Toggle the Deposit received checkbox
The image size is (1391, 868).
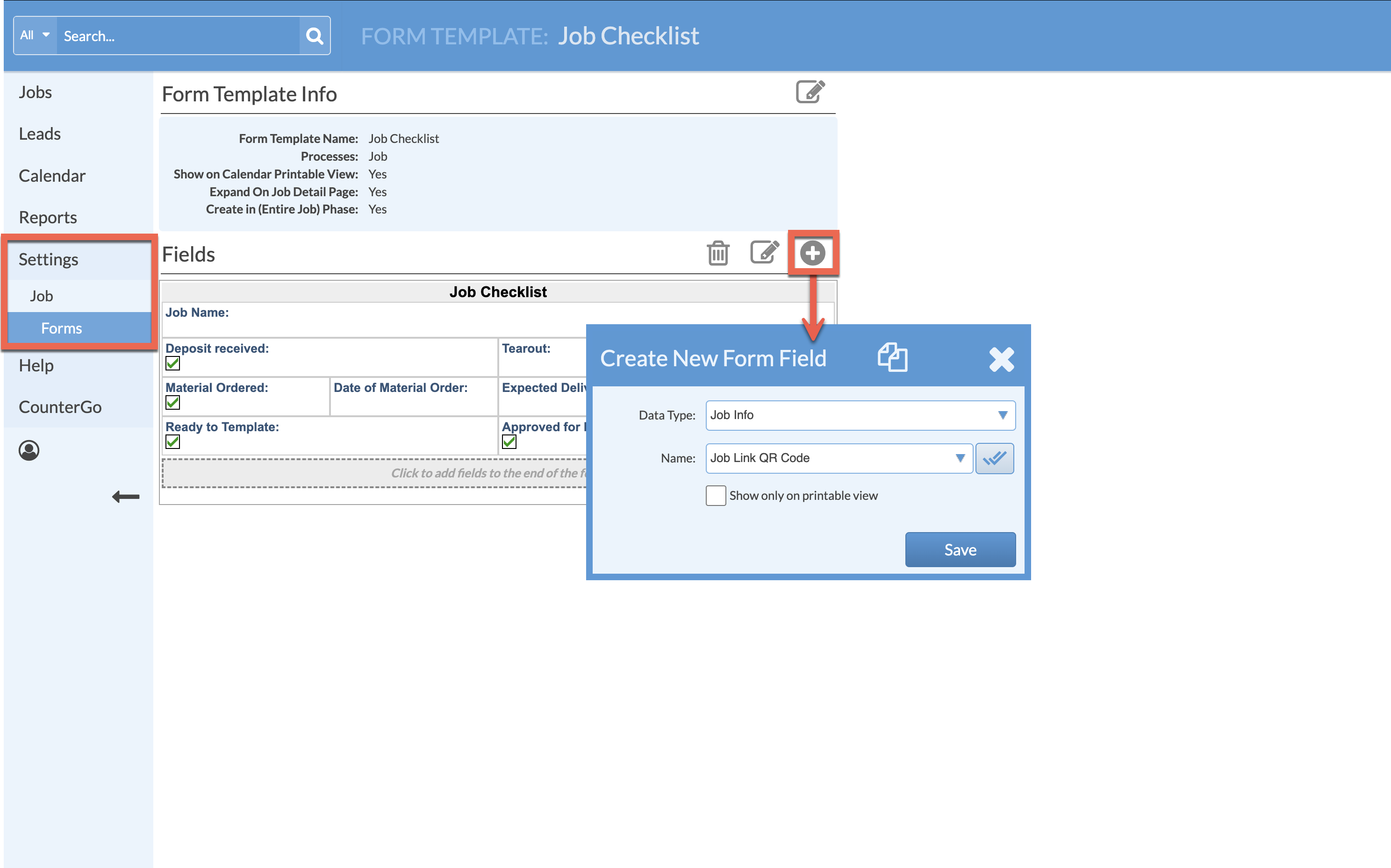tap(172, 363)
